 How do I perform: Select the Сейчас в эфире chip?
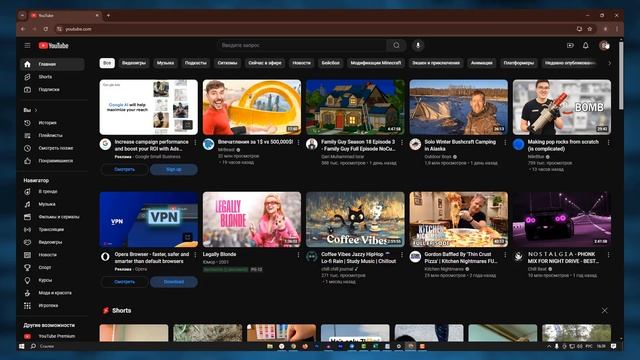tap(265, 63)
